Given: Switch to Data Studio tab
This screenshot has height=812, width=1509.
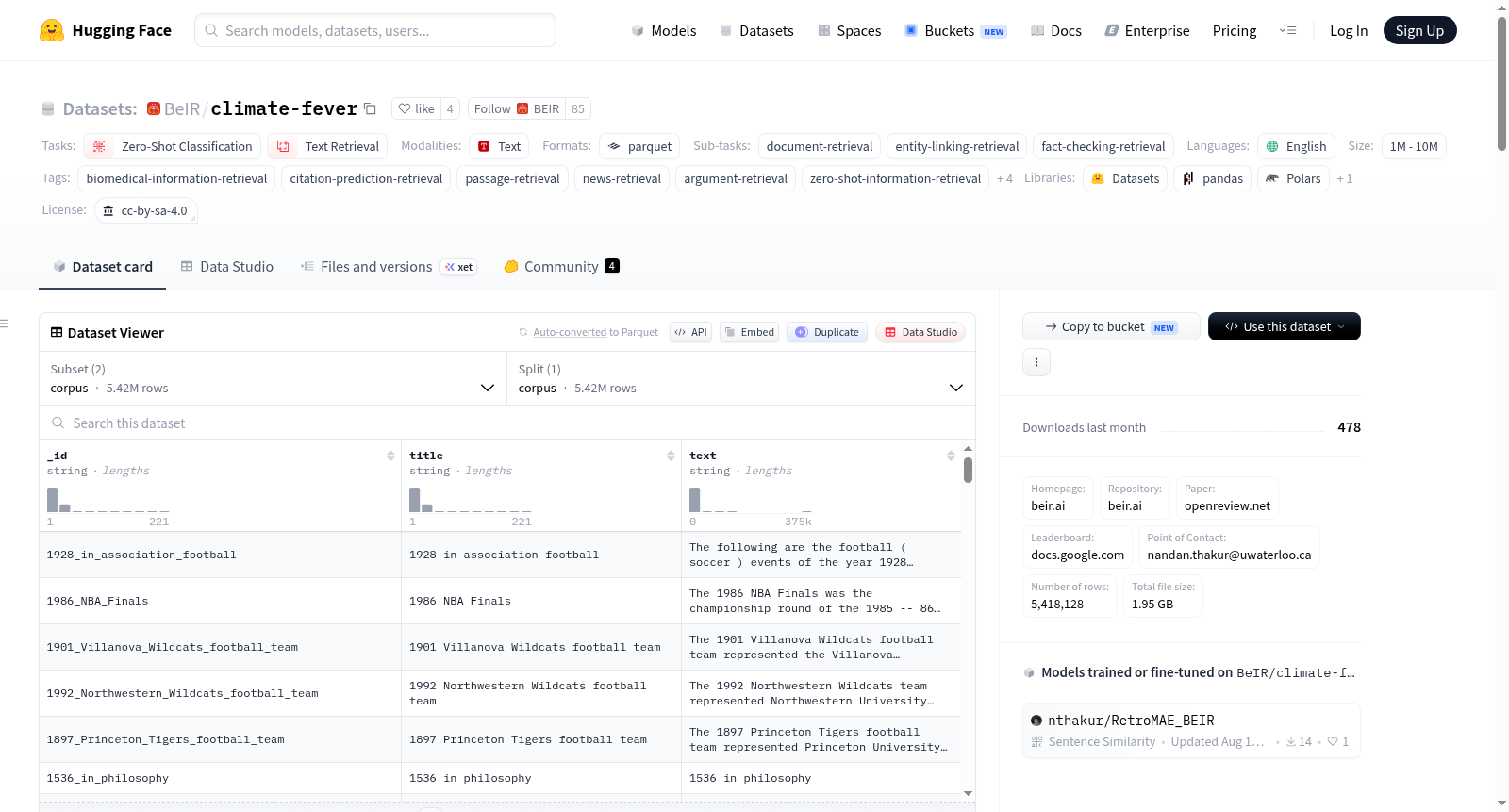Looking at the screenshot, I should click(227, 267).
